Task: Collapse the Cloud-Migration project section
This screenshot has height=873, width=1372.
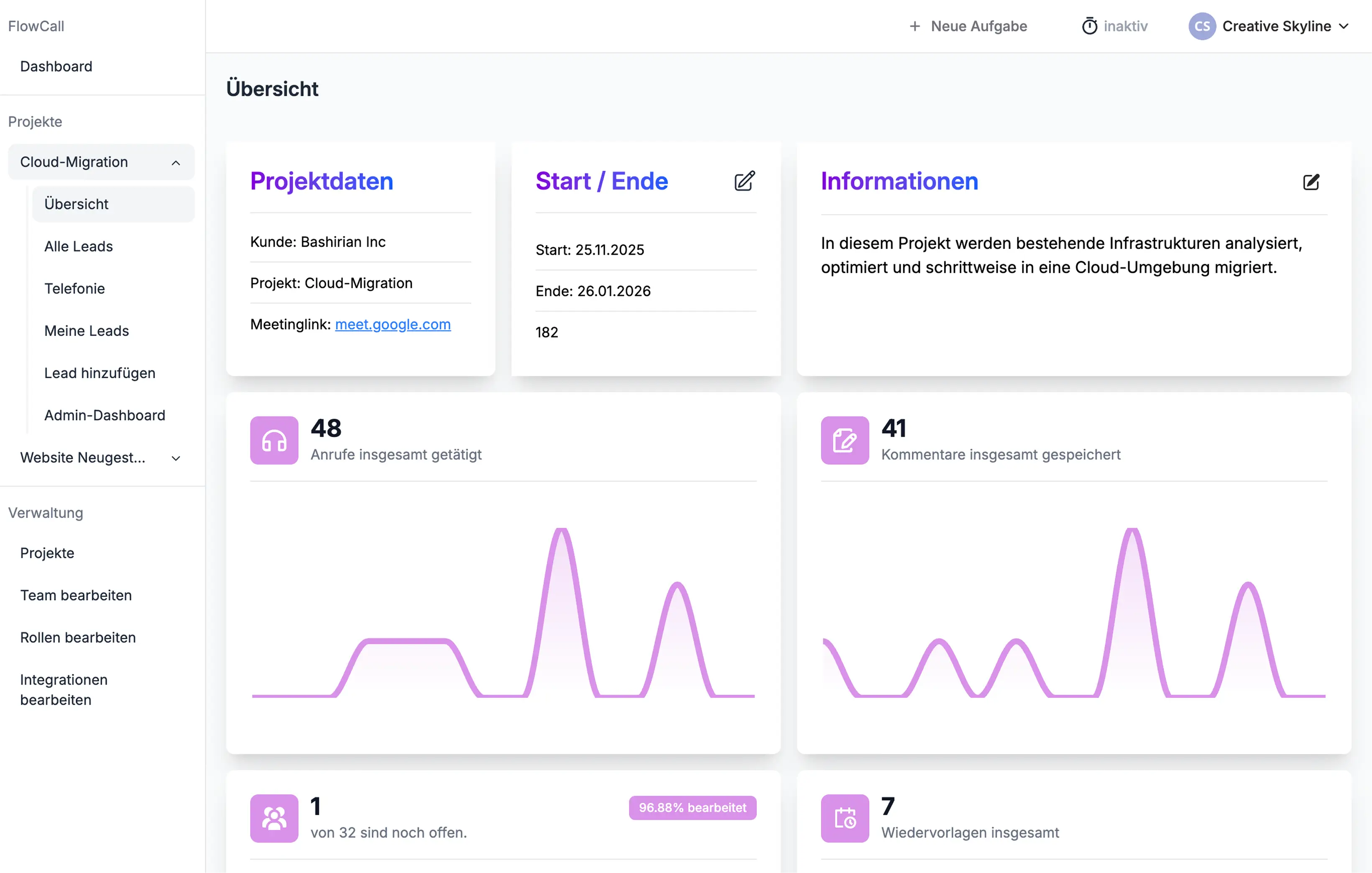Action: pyautogui.click(x=176, y=162)
